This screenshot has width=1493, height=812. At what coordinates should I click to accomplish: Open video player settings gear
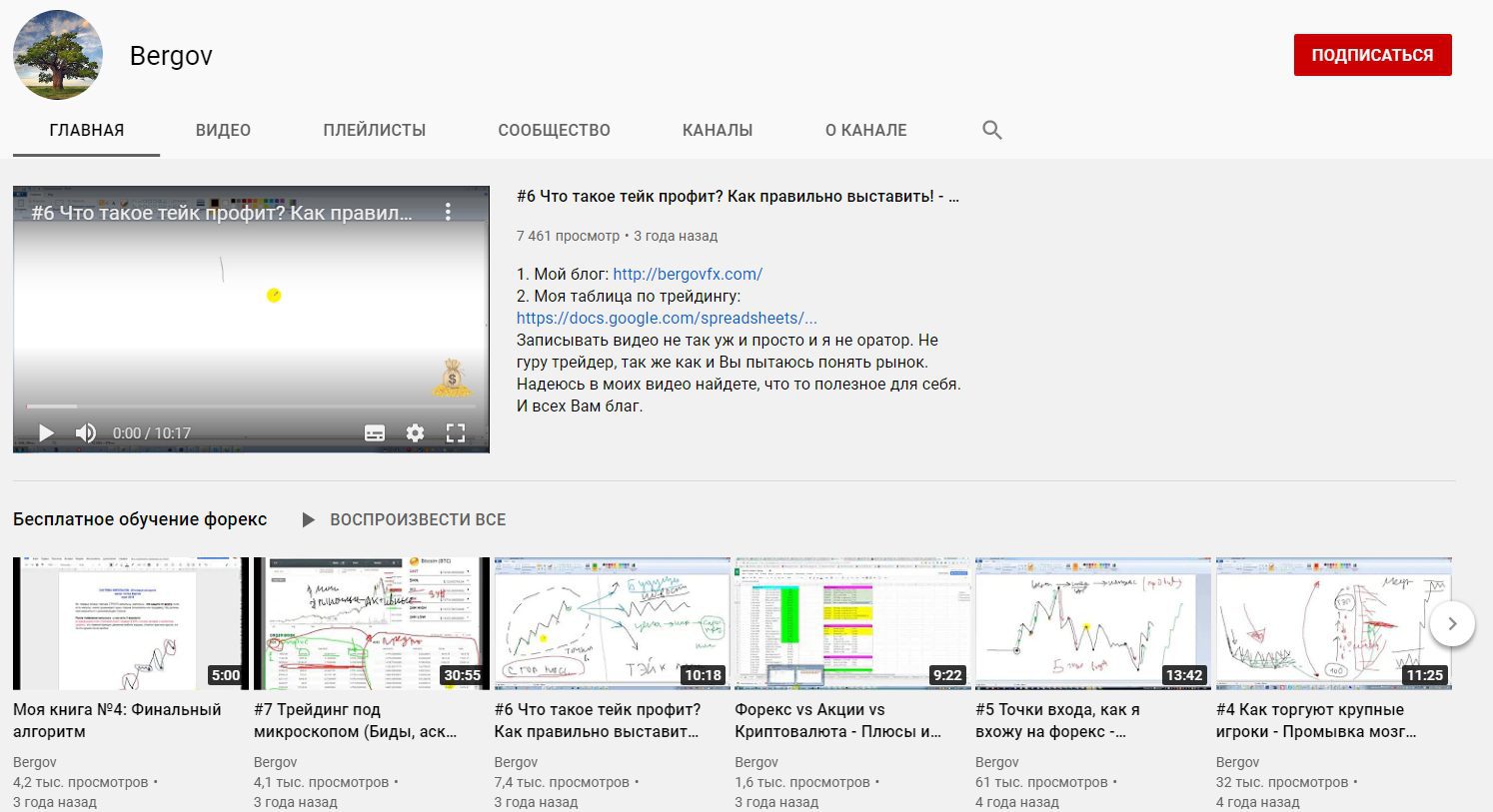[x=415, y=432]
